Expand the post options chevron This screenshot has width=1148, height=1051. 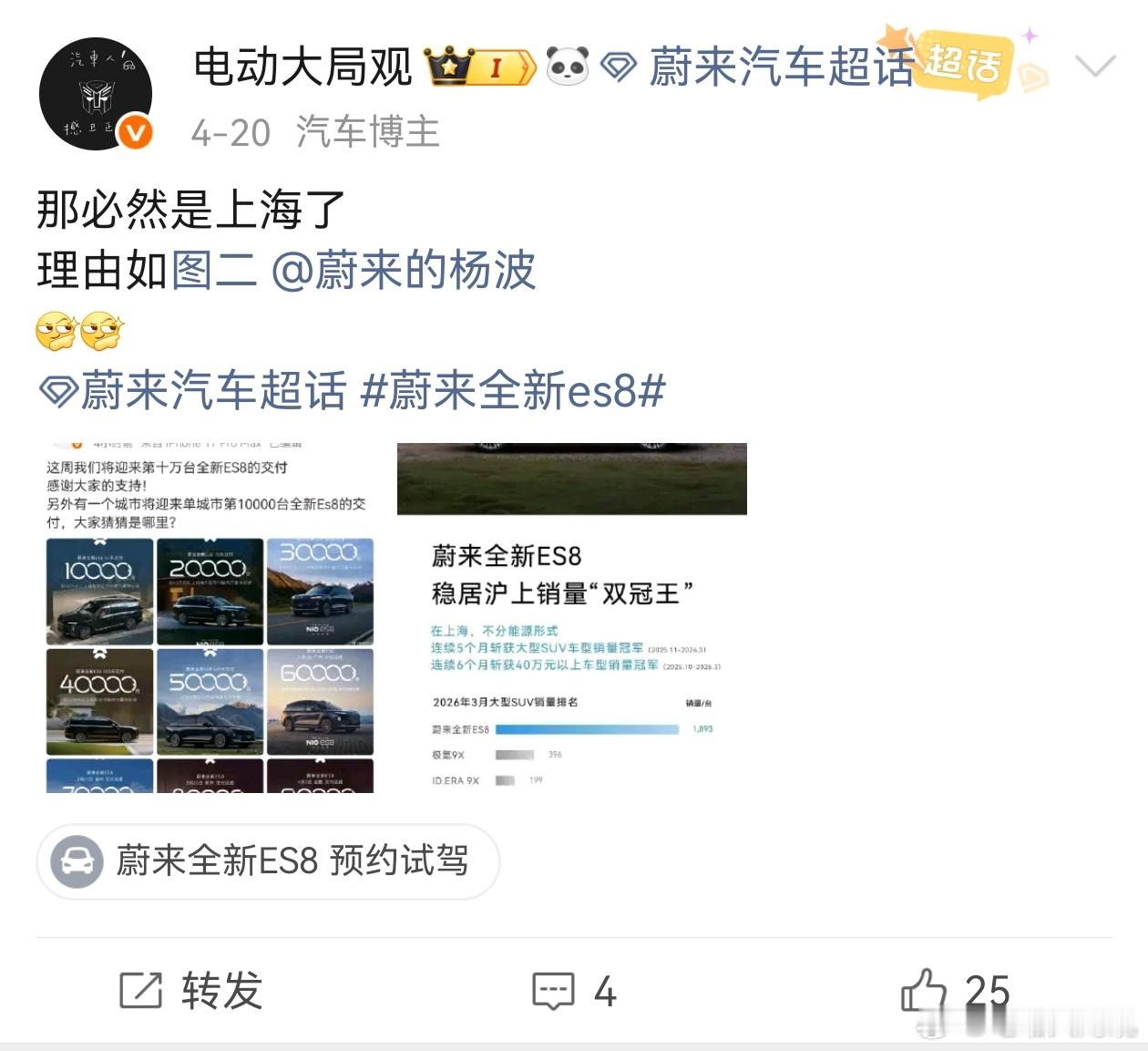[1095, 66]
